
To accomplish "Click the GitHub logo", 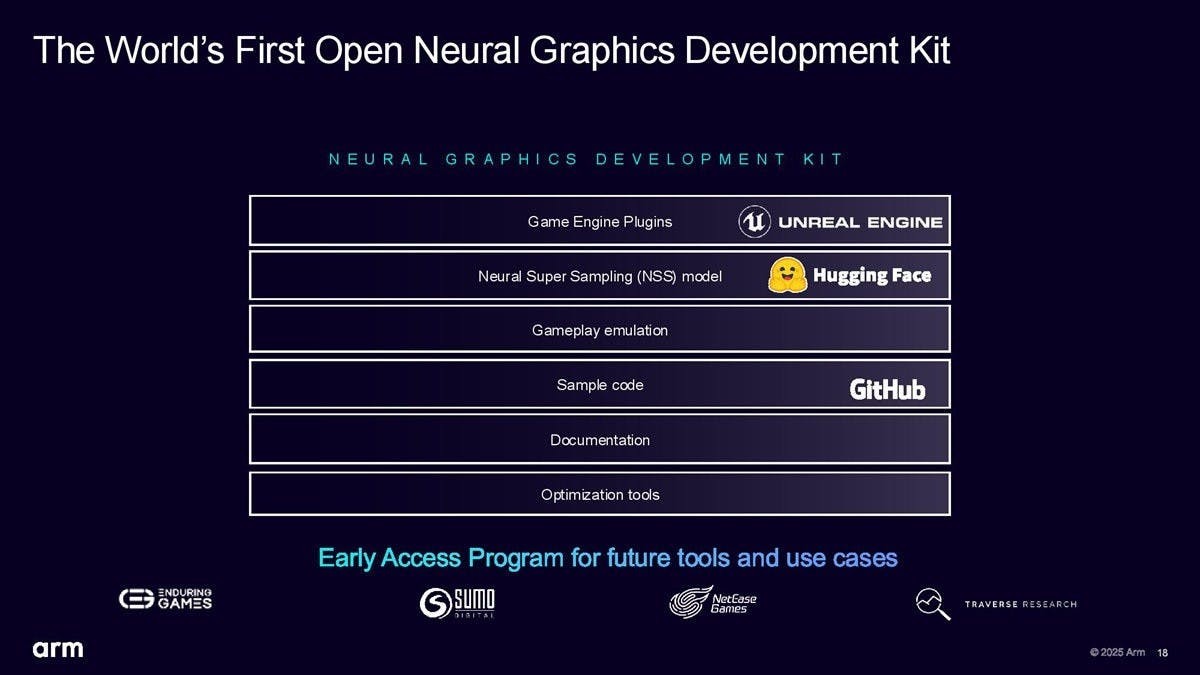I will [887, 389].
